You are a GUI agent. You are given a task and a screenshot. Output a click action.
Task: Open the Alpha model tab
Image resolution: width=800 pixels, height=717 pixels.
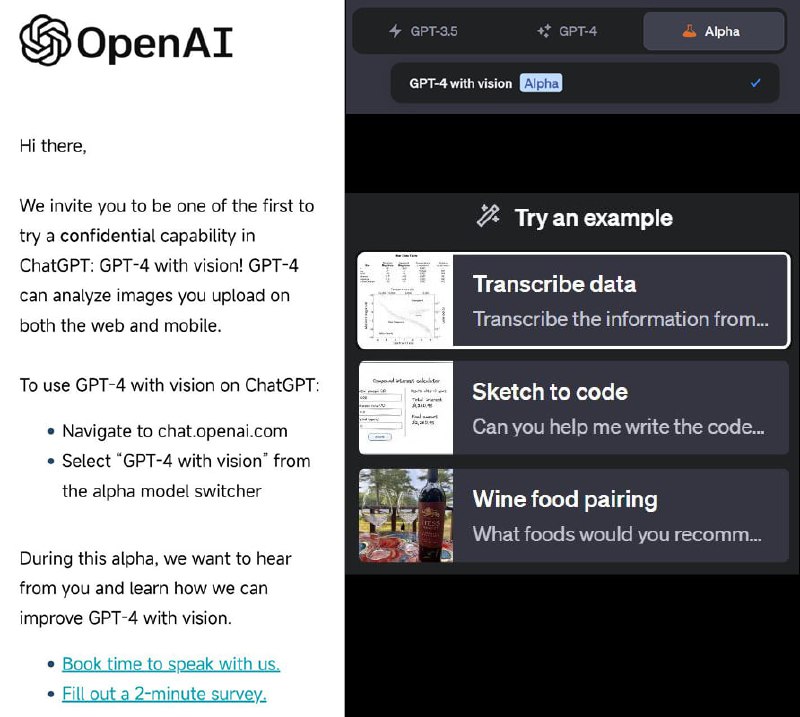(714, 31)
